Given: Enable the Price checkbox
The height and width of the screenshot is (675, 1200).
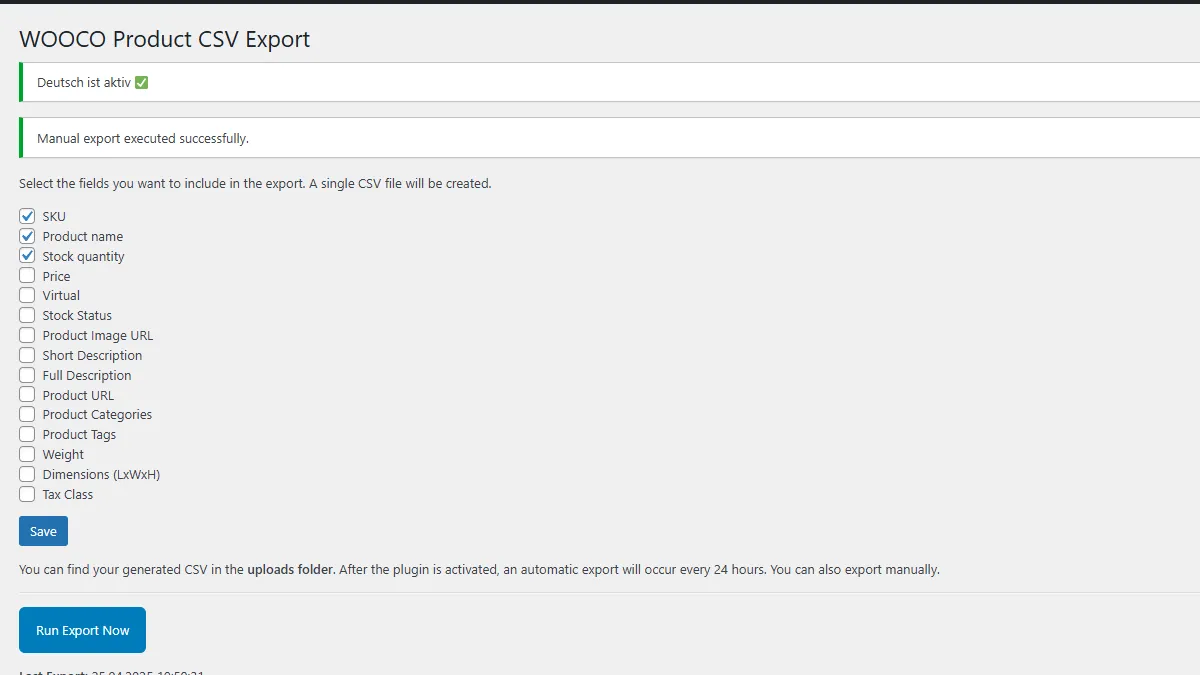Looking at the screenshot, I should (x=27, y=276).
